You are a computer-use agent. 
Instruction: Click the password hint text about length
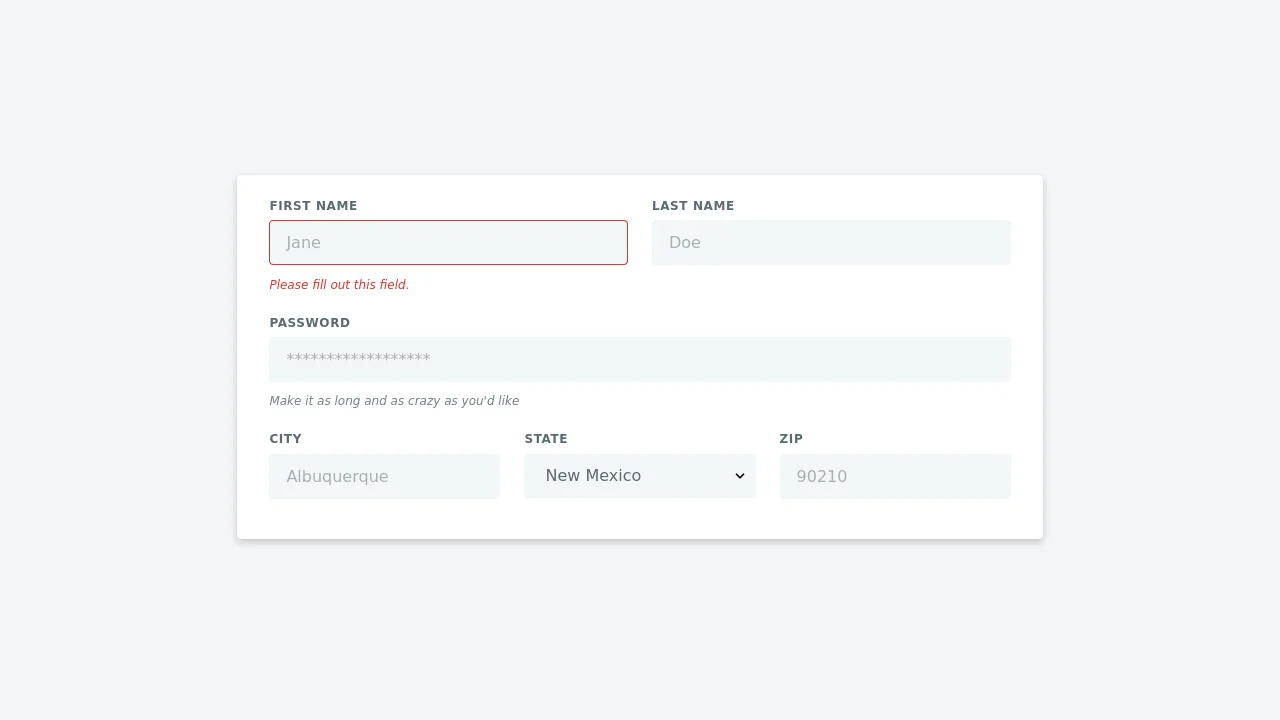[x=394, y=401]
